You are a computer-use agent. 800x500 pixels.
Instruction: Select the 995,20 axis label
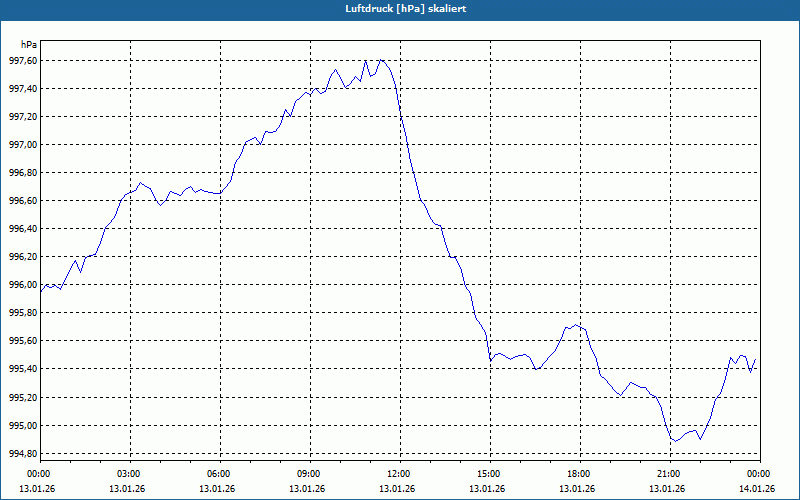(23, 397)
